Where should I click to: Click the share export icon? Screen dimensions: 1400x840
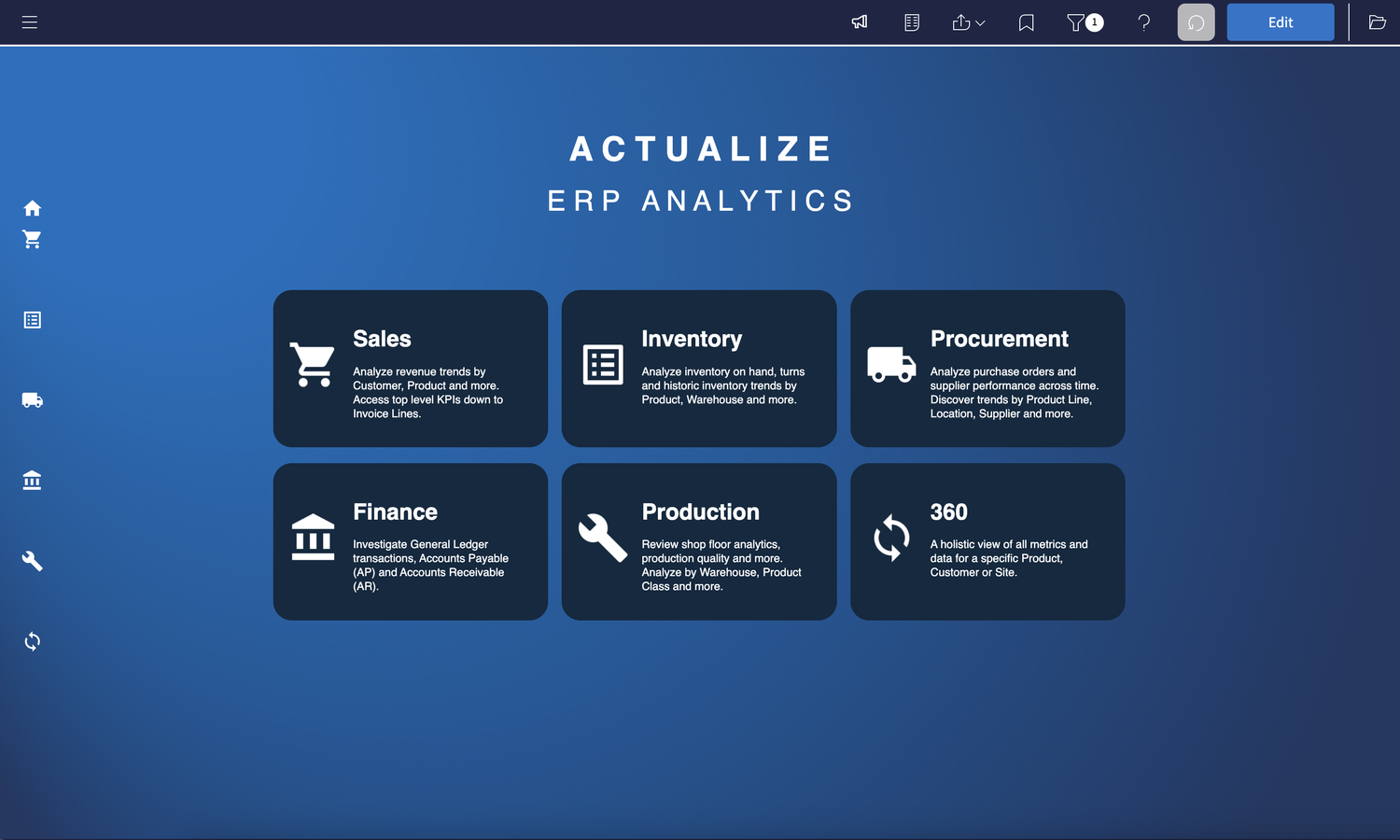point(960,21)
